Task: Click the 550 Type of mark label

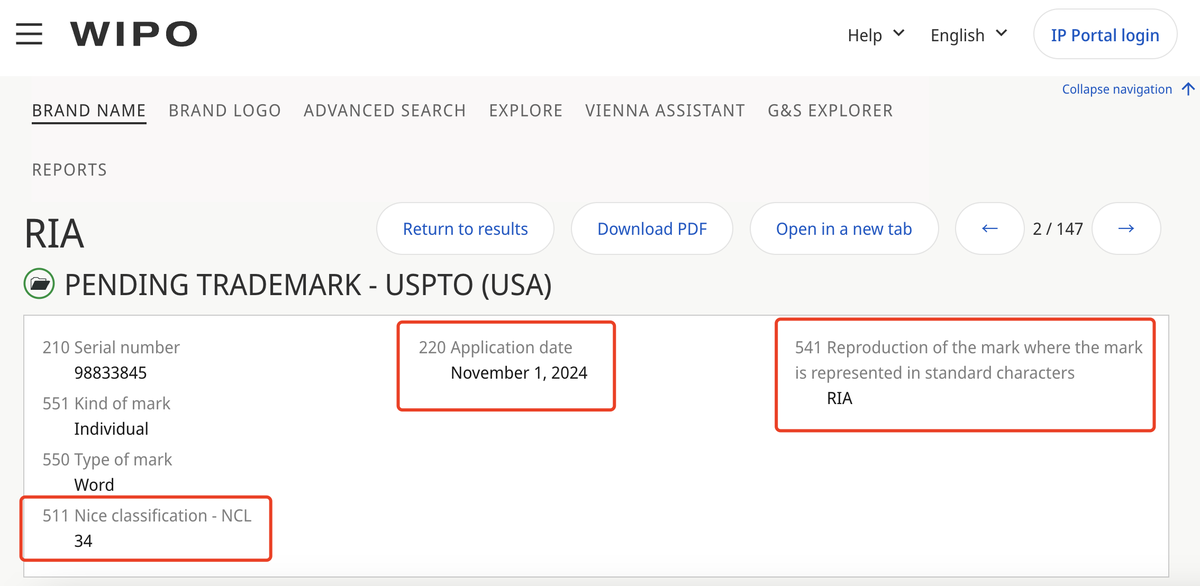Action: pos(107,460)
